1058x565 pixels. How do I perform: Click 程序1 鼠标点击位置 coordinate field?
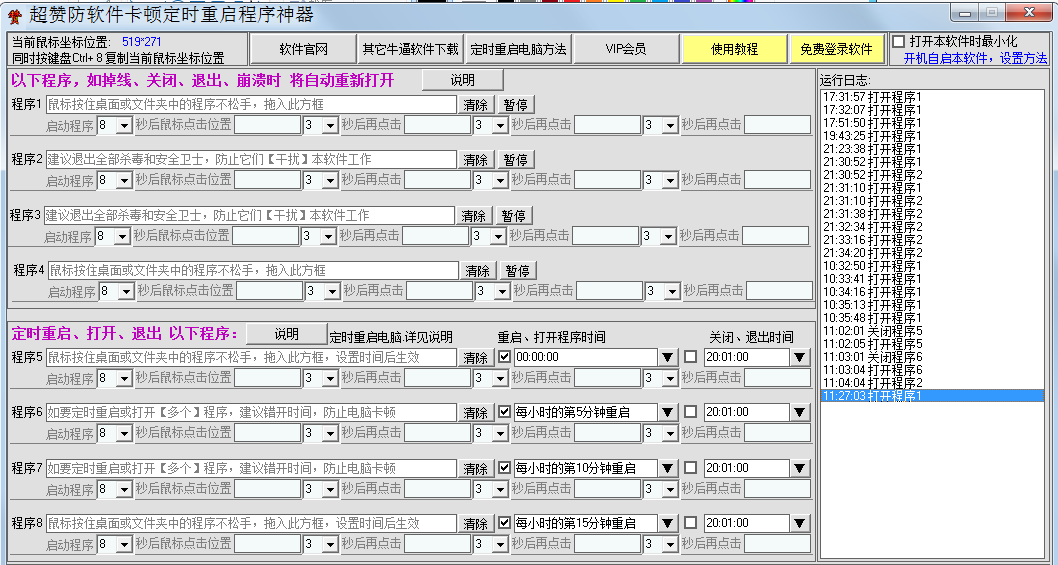(267, 125)
